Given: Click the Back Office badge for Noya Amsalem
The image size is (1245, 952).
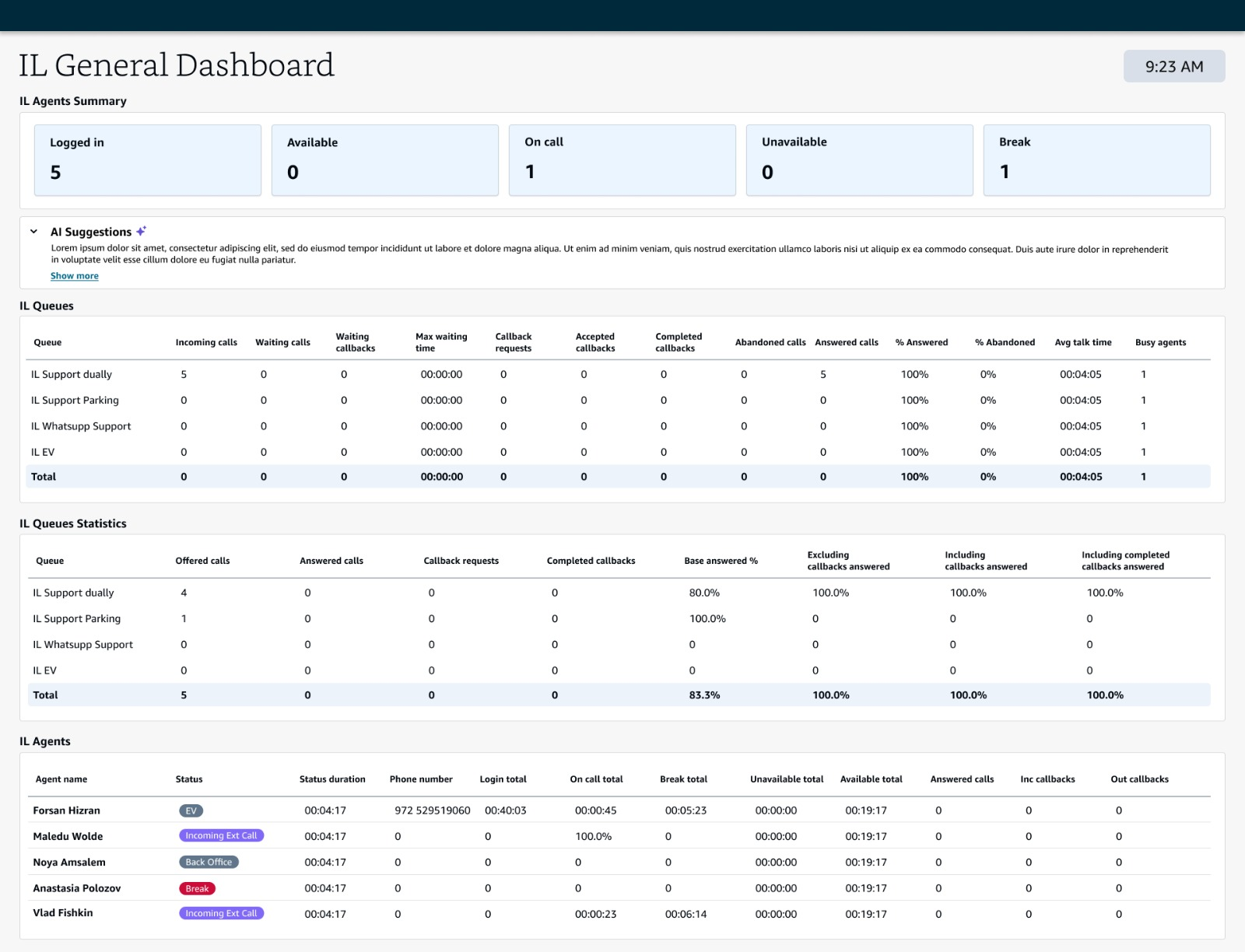Looking at the screenshot, I should click(x=209, y=862).
